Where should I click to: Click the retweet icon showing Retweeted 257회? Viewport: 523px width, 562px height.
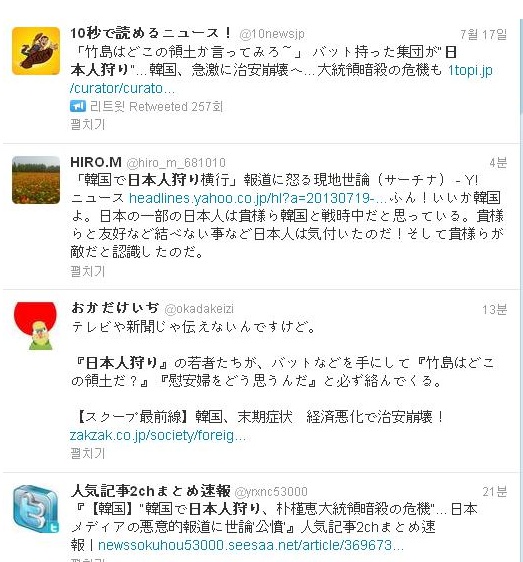(78, 106)
